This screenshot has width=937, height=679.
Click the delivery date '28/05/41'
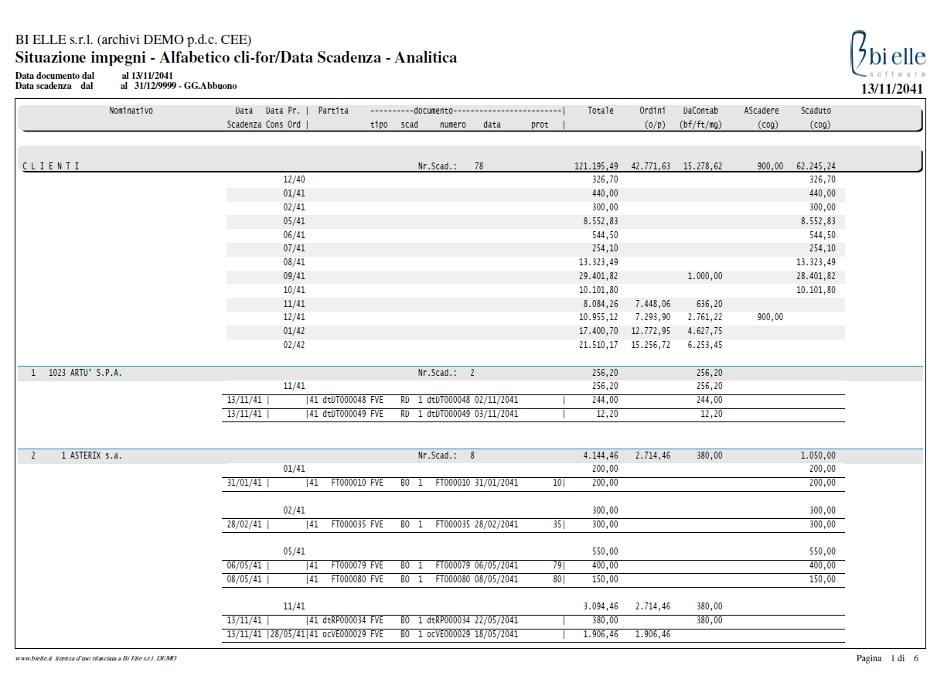pyautogui.click(x=288, y=634)
